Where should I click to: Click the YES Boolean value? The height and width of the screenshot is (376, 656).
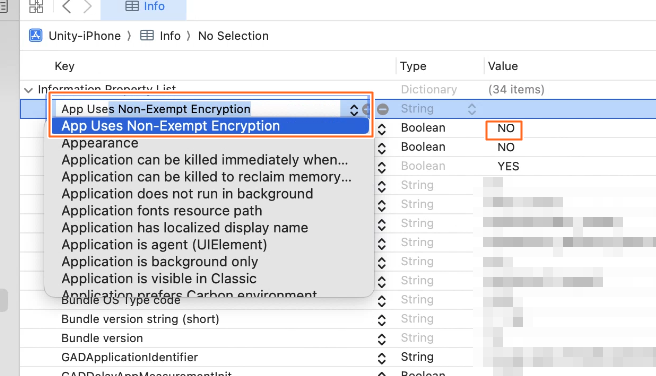click(x=508, y=166)
